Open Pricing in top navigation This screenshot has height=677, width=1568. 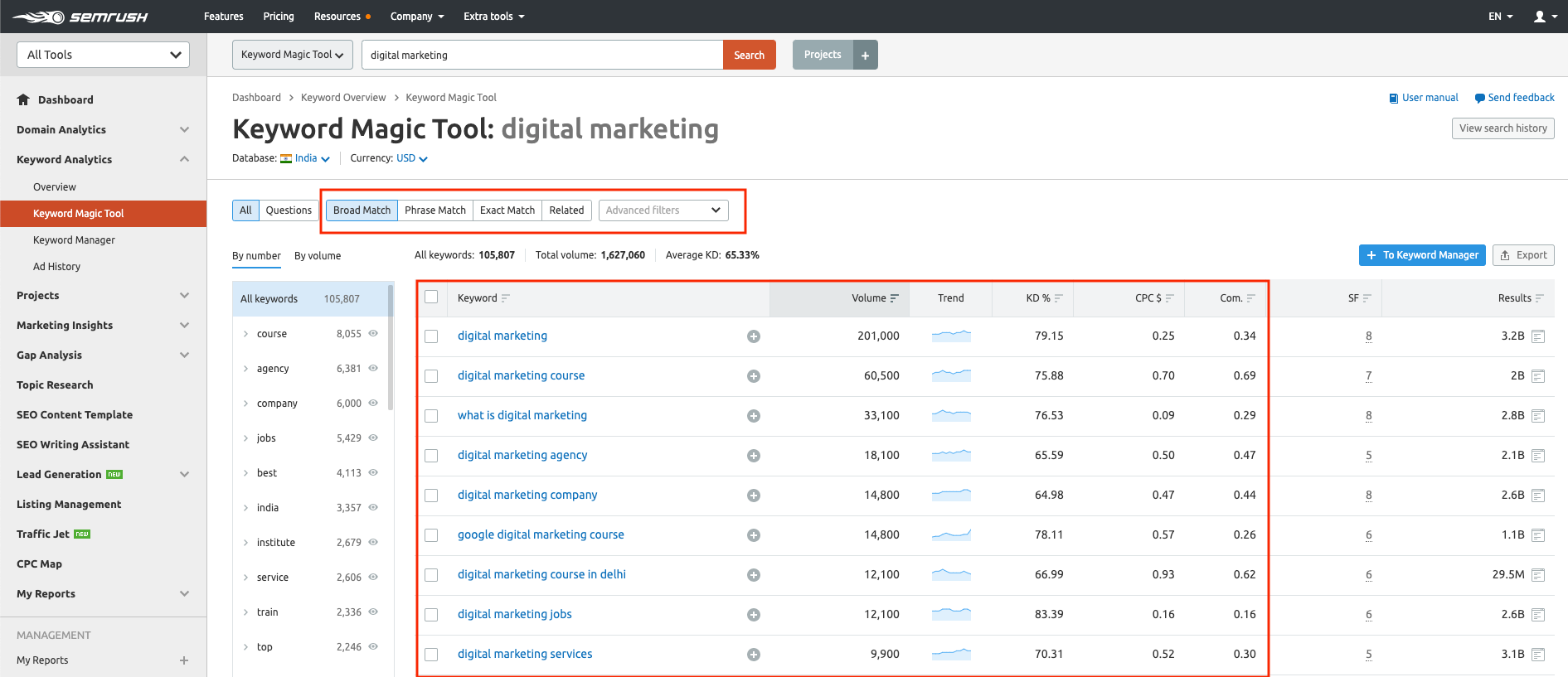(x=279, y=17)
